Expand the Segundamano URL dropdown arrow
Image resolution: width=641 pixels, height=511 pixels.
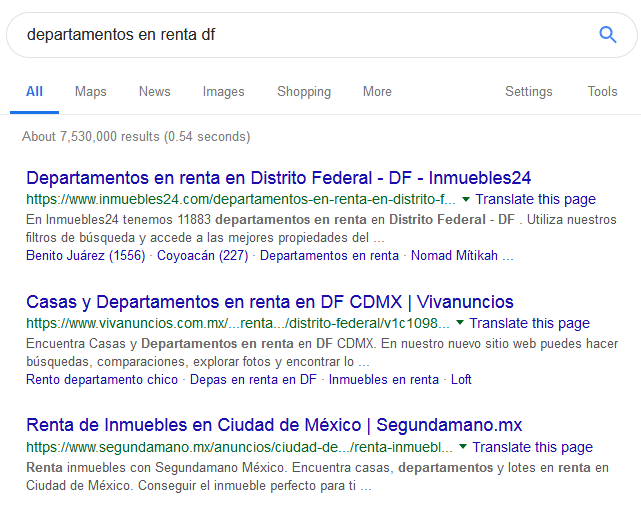(463, 447)
